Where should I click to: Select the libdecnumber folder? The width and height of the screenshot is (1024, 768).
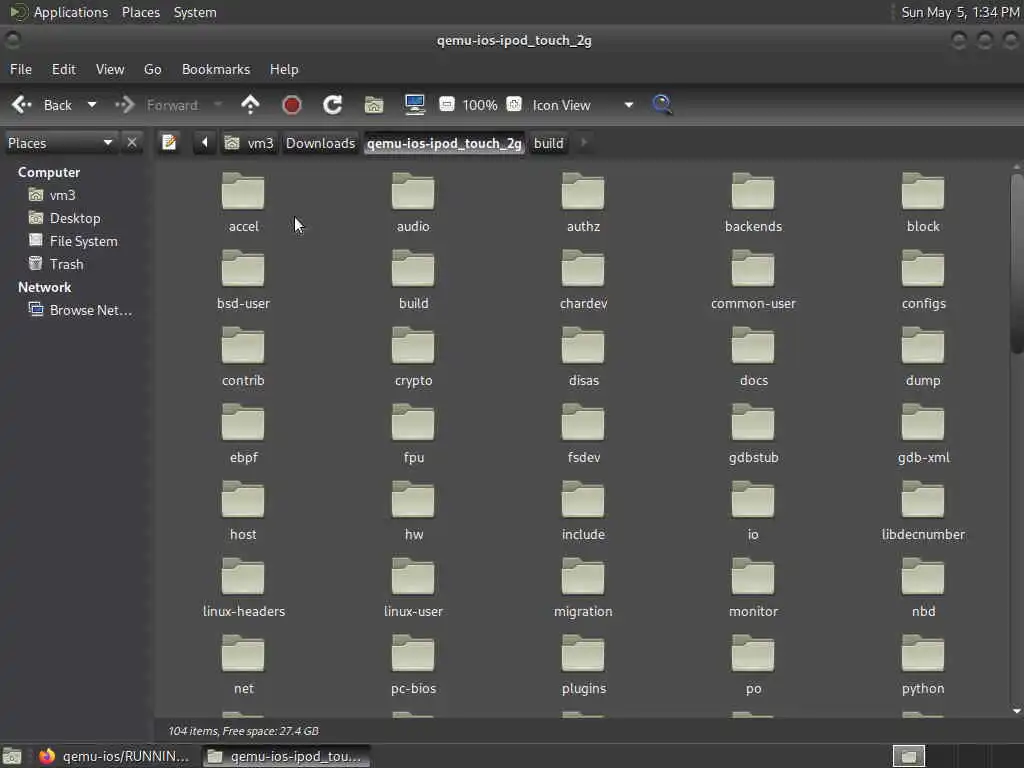tap(923, 511)
